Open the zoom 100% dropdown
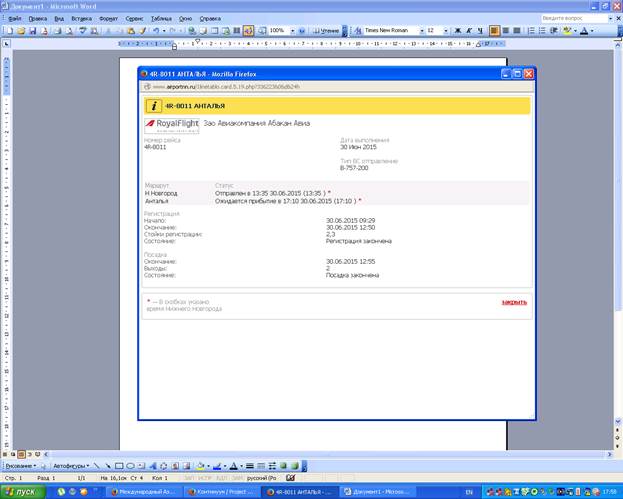The height and width of the screenshot is (499, 623). pos(292,31)
